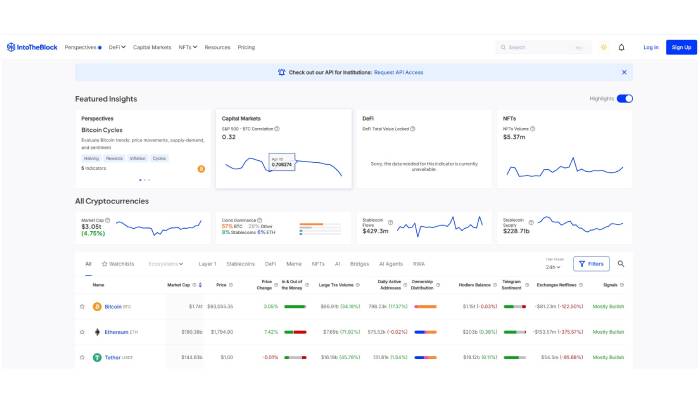The image size is (700, 400).
Task: Go to the Pricing page
Action: pyautogui.click(x=246, y=47)
